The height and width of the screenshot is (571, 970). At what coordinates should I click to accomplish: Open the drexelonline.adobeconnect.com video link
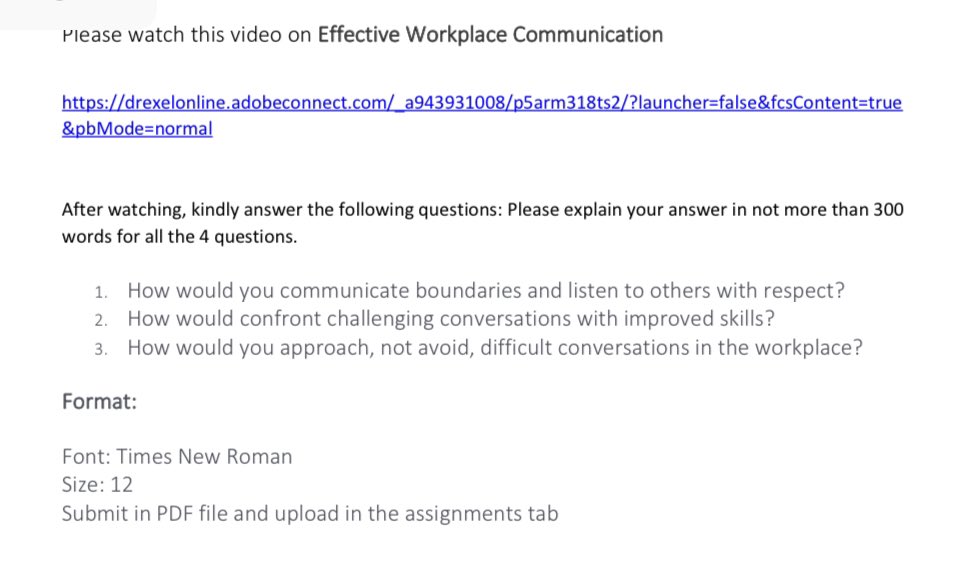[x=482, y=102]
